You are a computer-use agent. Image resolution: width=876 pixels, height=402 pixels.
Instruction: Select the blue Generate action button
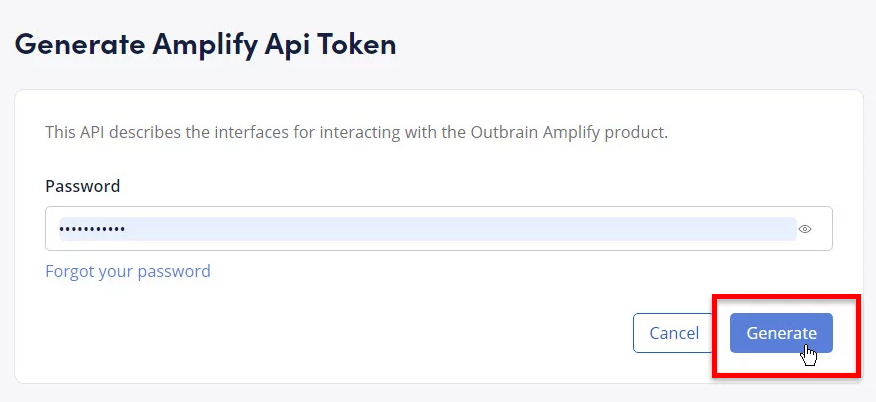click(x=781, y=333)
